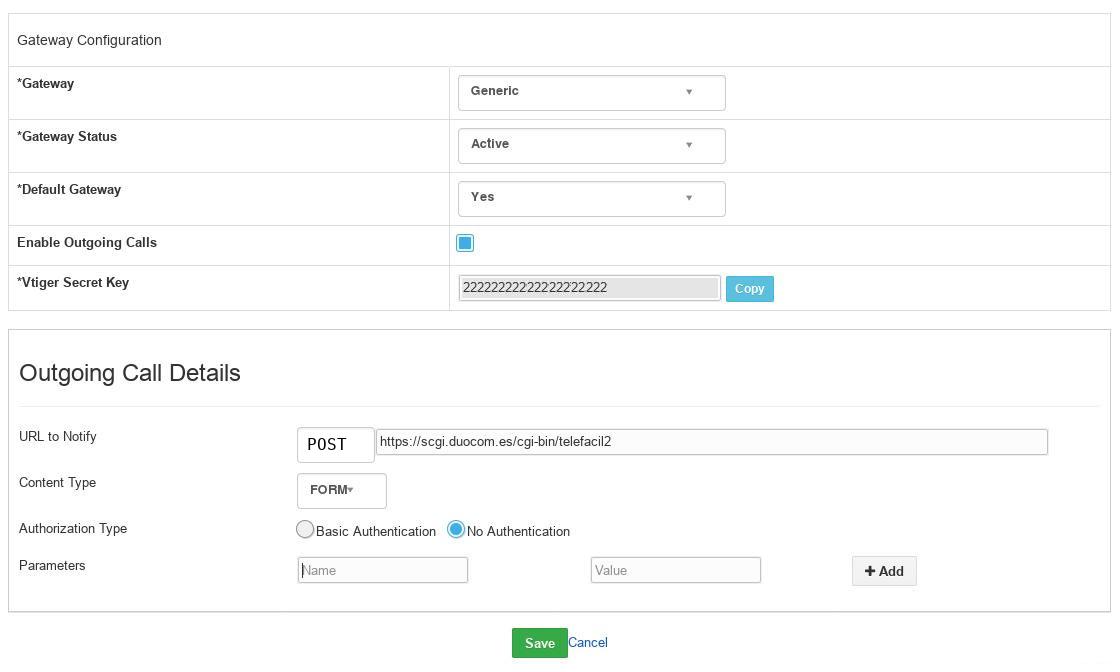Open the POST request method selector
The width and height of the screenshot is (1120, 672).
[x=335, y=445]
